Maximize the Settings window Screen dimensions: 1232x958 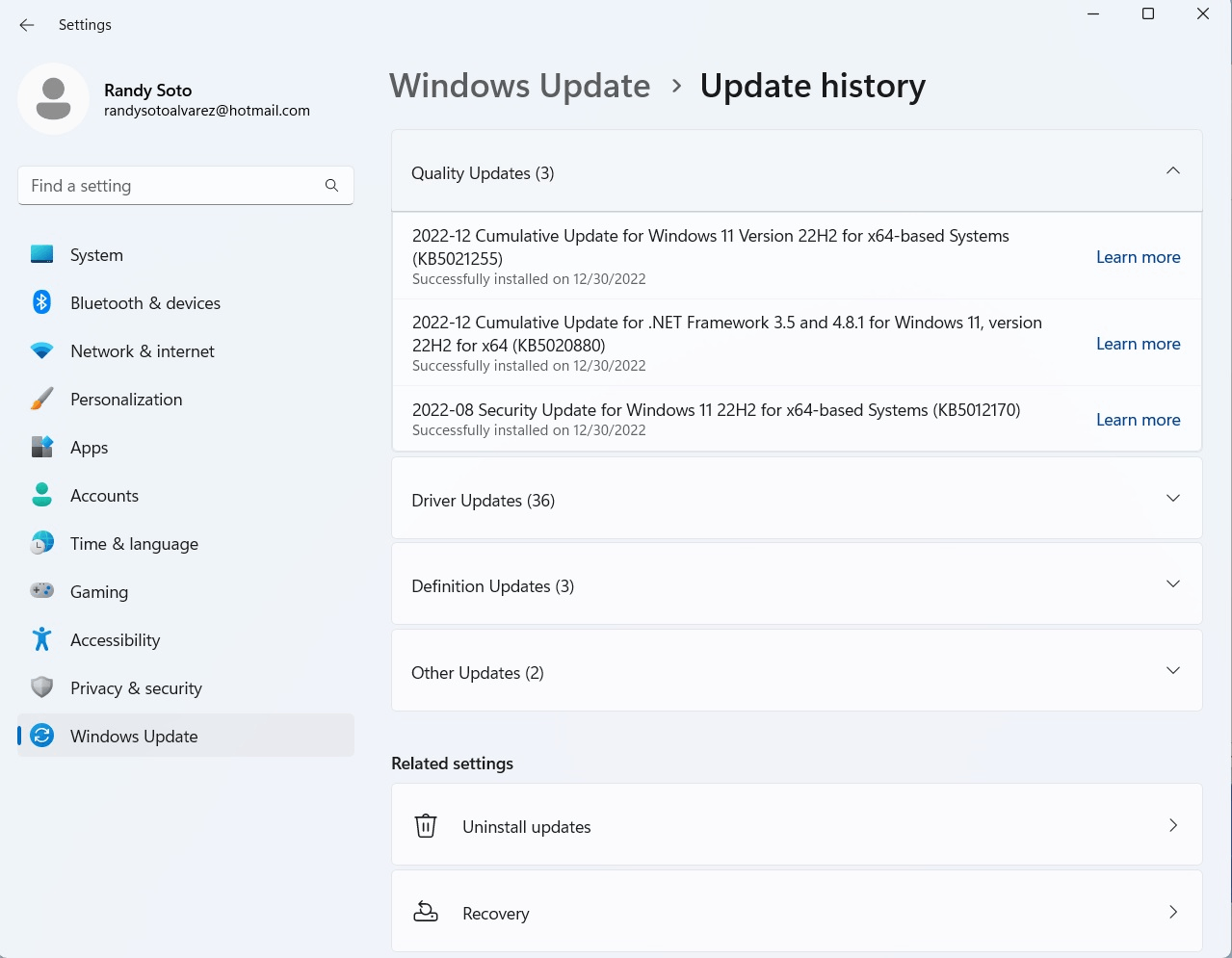pyautogui.click(x=1148, y=13)
